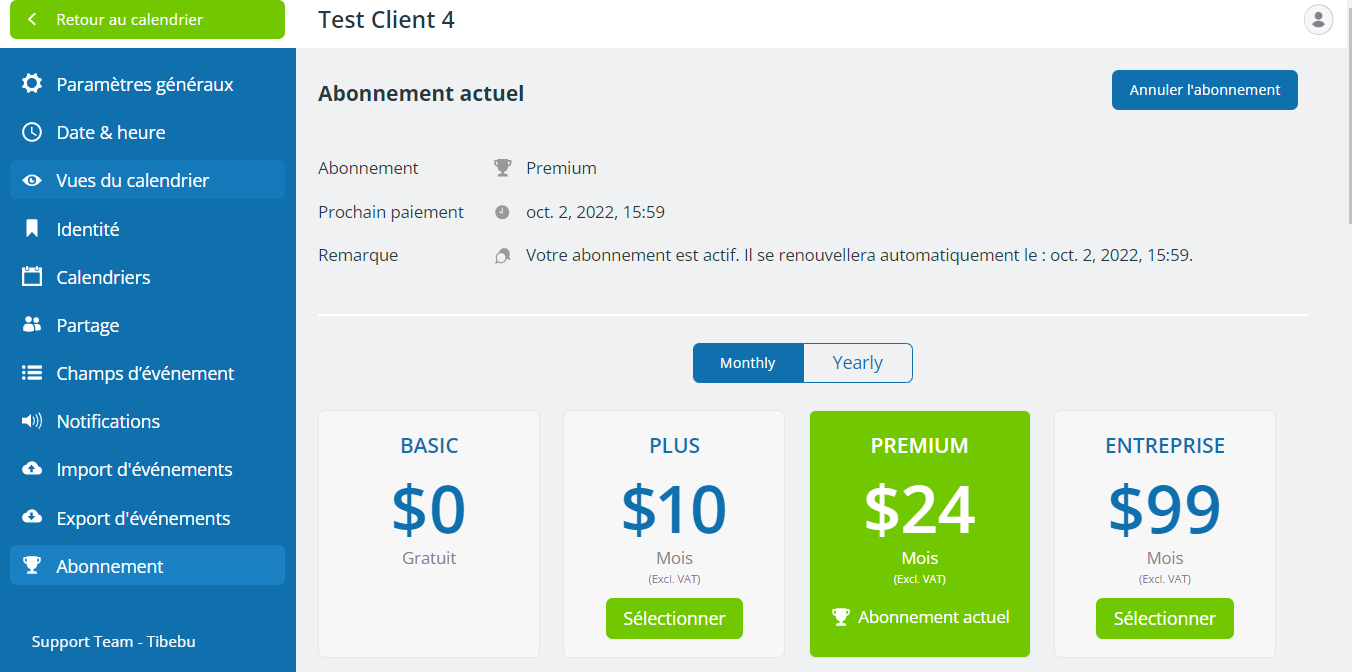
Task: Click the gear icon for Paramètres généraux
Action: pos(32,84)
